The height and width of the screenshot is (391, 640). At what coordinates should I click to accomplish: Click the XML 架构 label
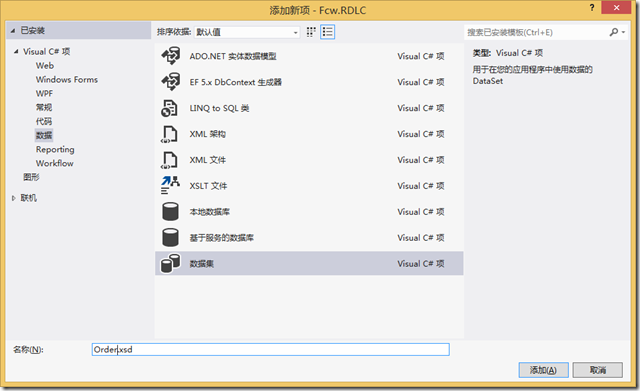[207, 134]
